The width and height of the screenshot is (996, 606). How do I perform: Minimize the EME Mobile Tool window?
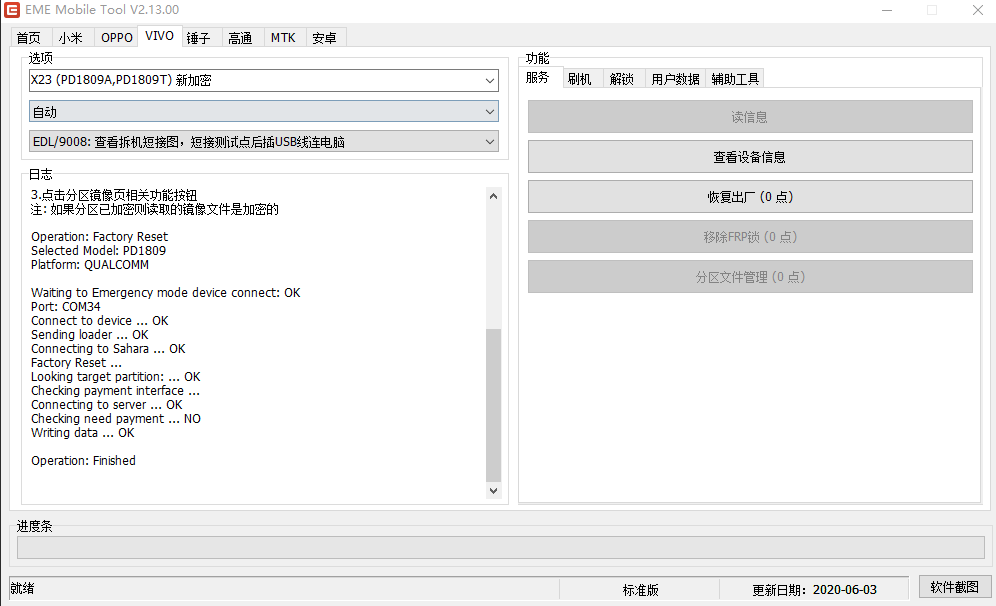[887, 10]
